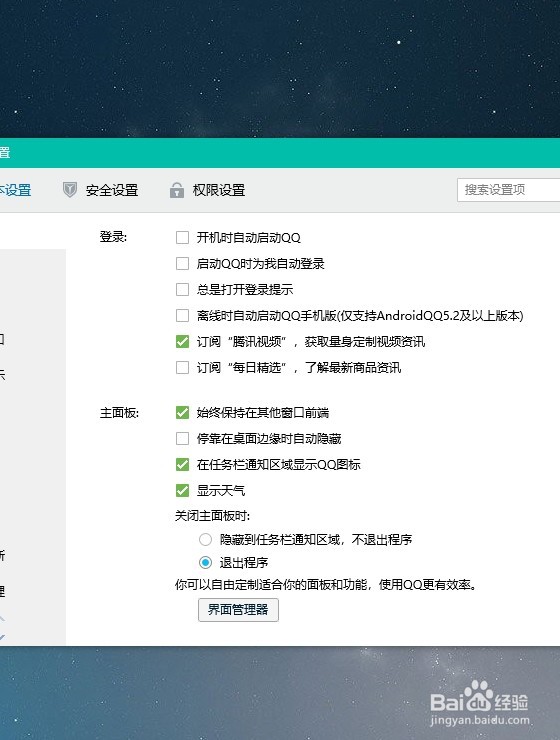Click the padlock icon beside 权限设置
Screen dimensions: 560x740
click(177, 190)
